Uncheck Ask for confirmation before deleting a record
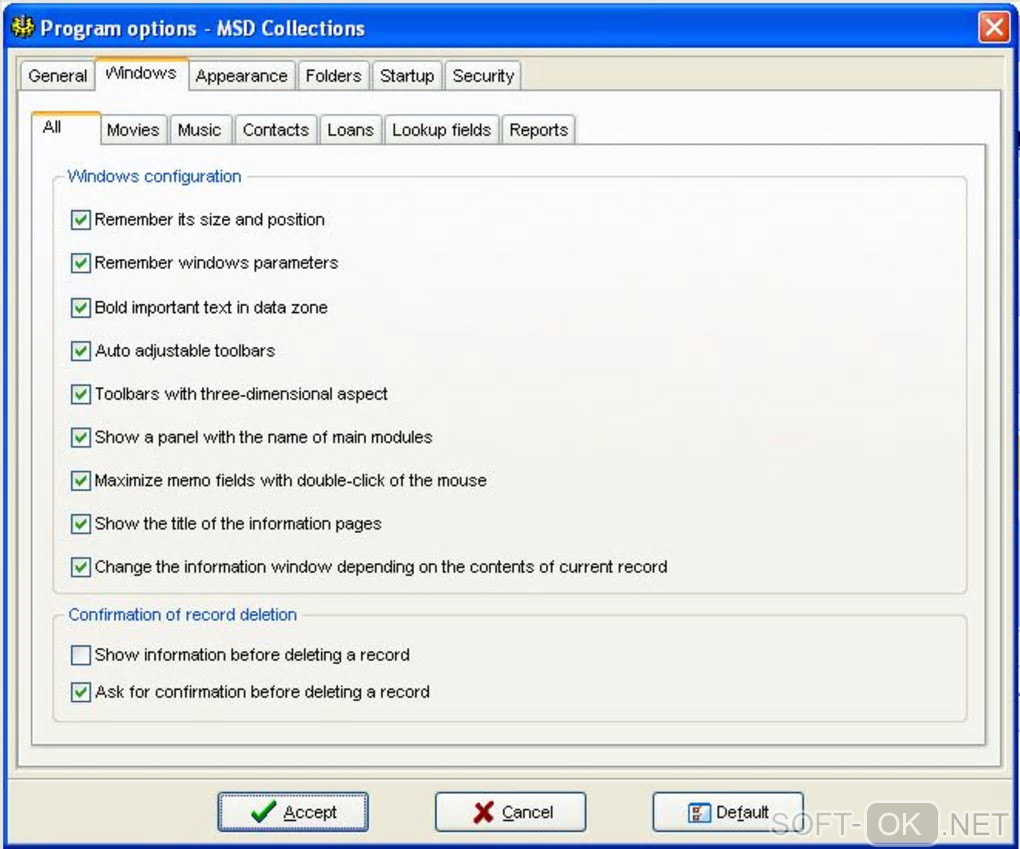The height and width of the screenshot is (849, 1020). 81,692
